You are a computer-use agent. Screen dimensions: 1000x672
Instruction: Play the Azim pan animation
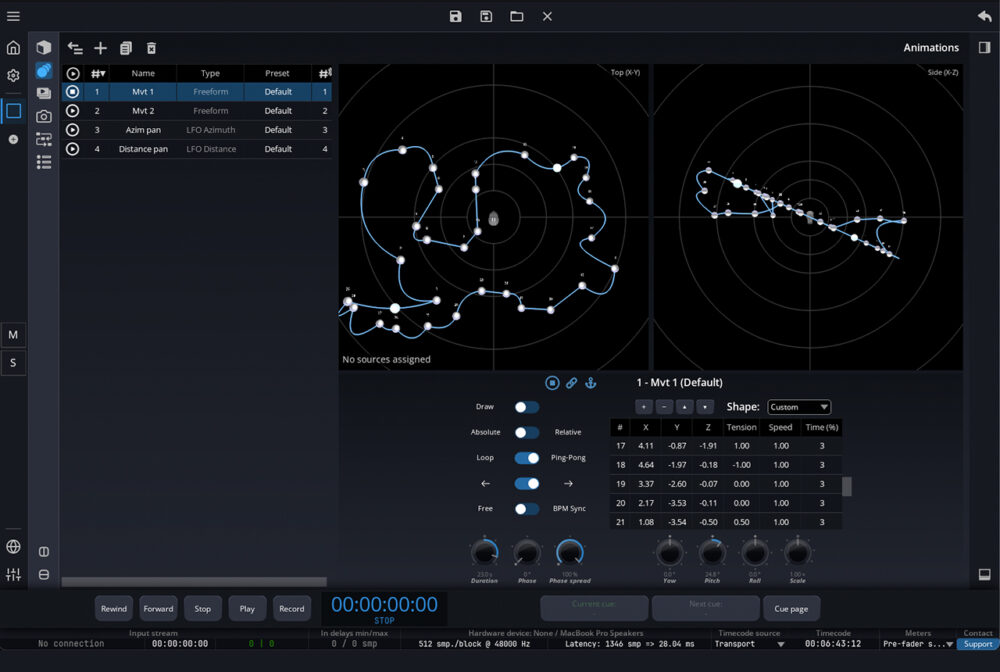click(73, 130)
